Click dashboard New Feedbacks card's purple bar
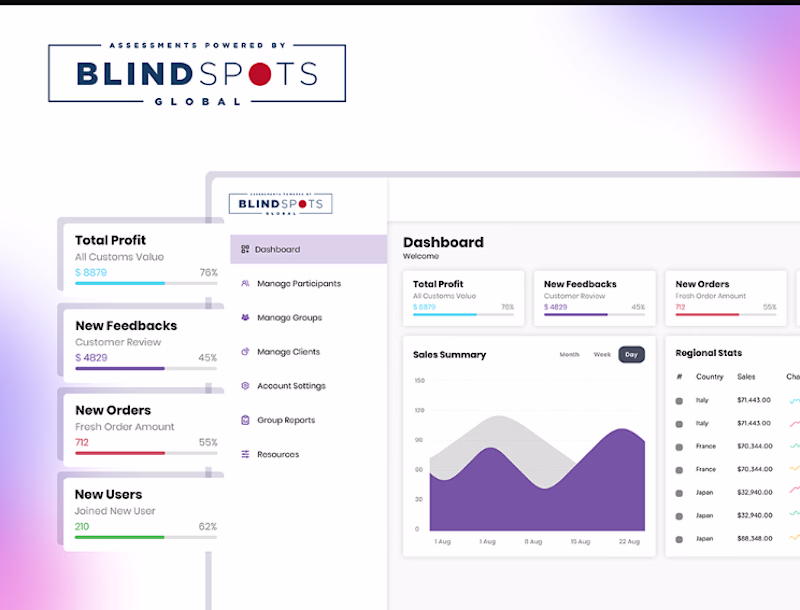800x610 pixels. [x=576, y=315]
